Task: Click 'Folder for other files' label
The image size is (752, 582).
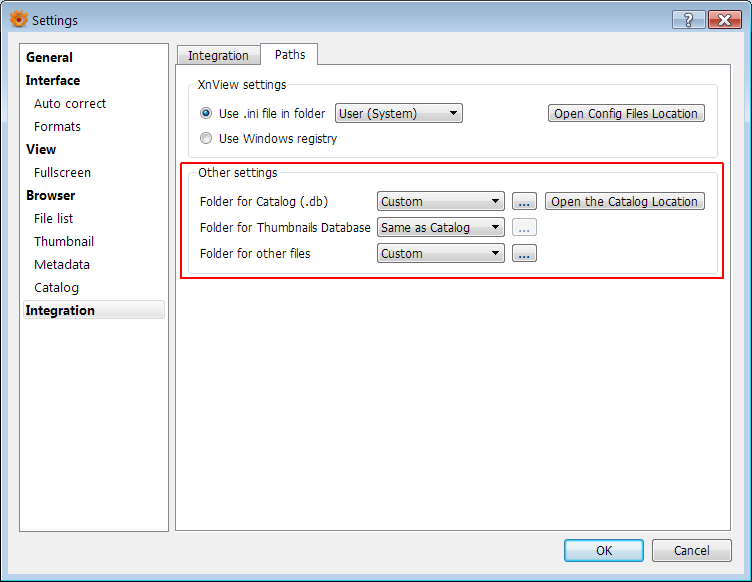Action: [x=255, y=253]
